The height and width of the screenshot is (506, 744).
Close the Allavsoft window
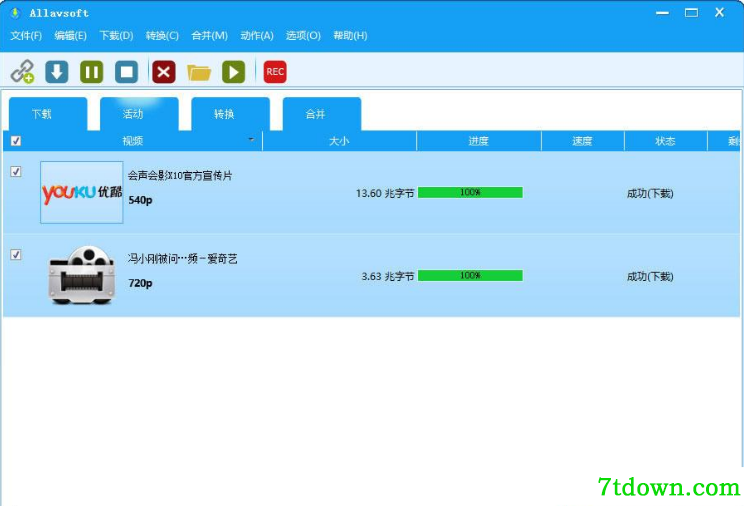[720, 13]
